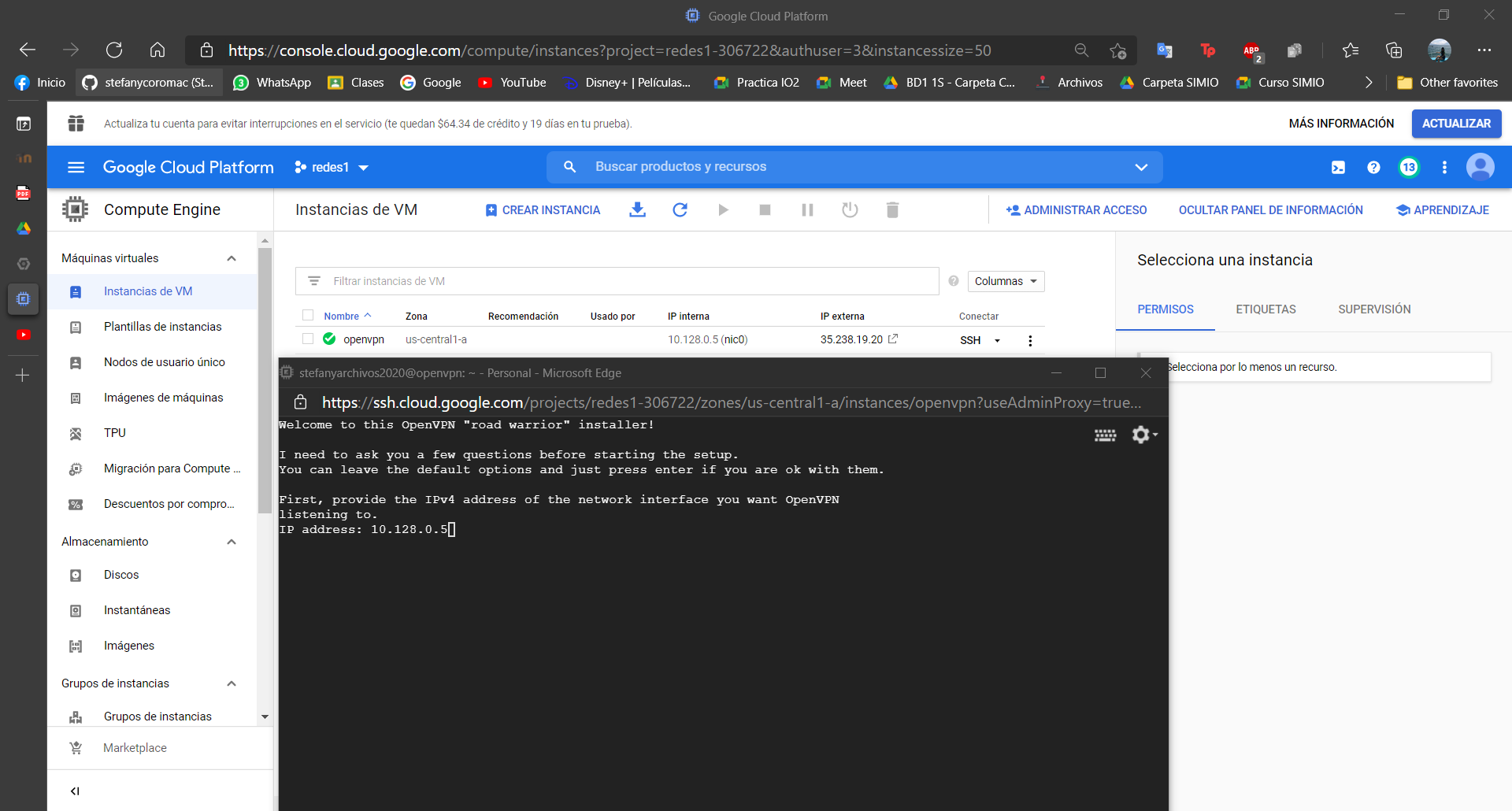1512x811 pixels.
Task: Open the SSH connection options arrow
Action: point(997,340)
